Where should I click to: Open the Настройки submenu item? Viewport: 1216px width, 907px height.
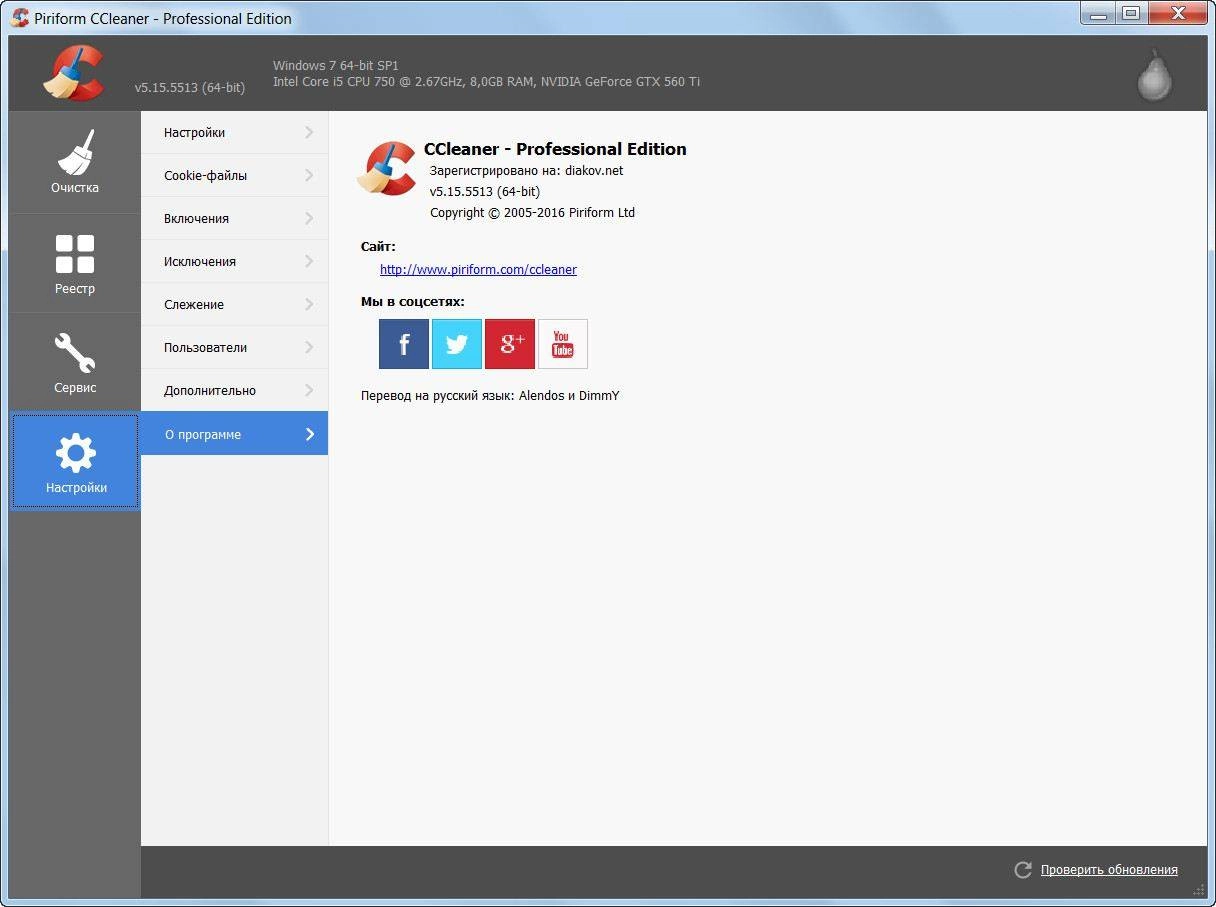234,132
